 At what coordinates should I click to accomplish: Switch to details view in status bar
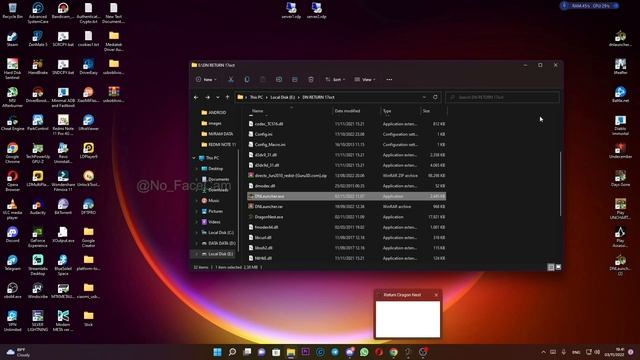click(551, 267)
